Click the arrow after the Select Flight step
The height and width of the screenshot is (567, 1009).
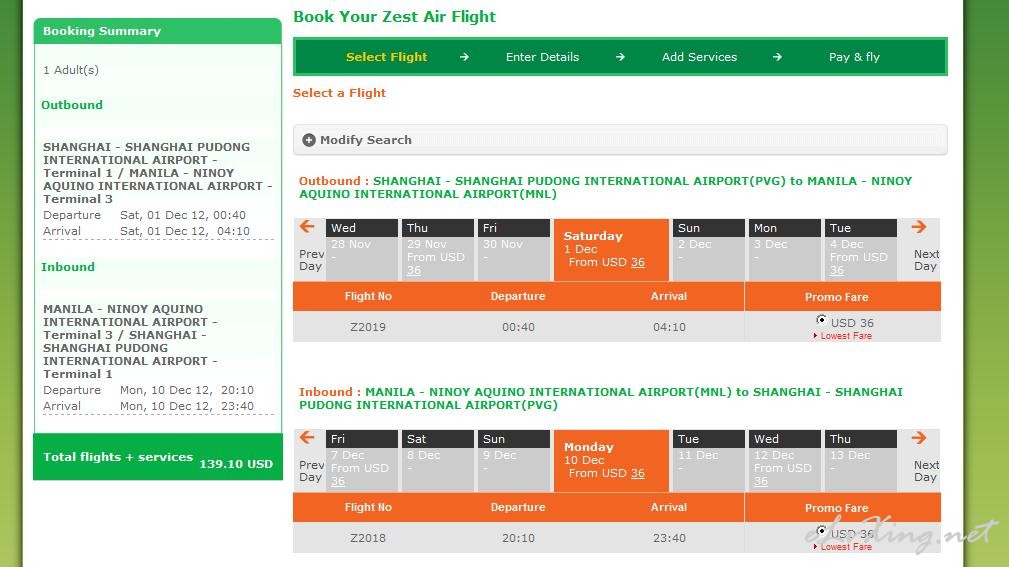464,57
